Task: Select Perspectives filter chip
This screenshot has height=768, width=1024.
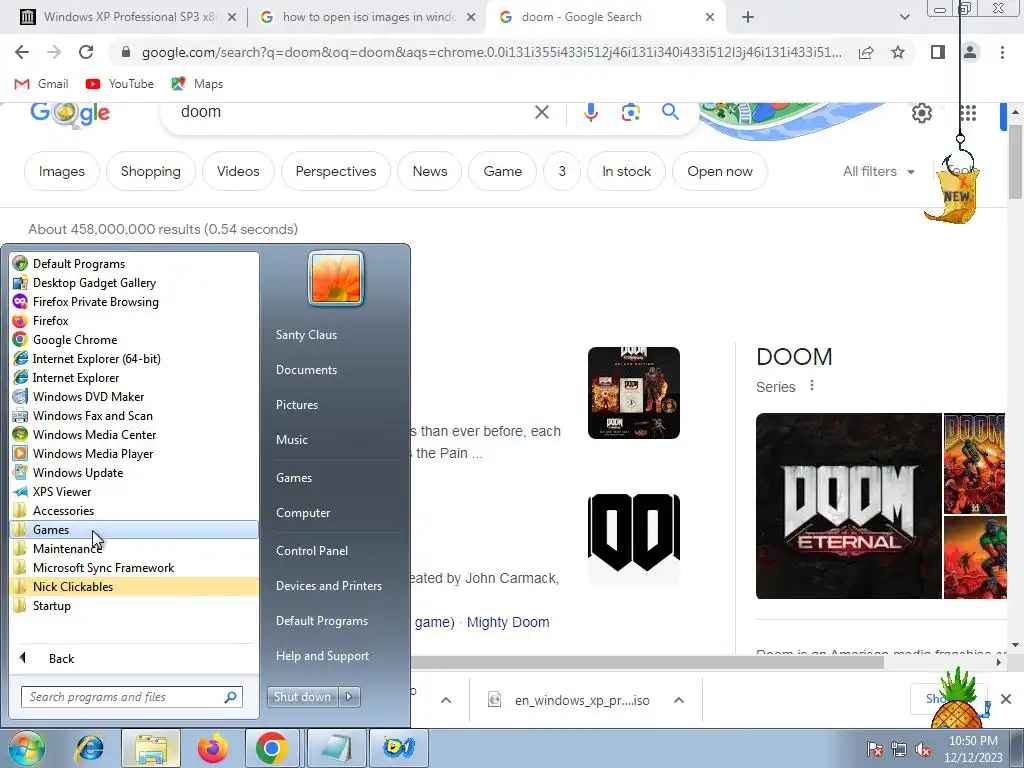Action: [336, 171]
